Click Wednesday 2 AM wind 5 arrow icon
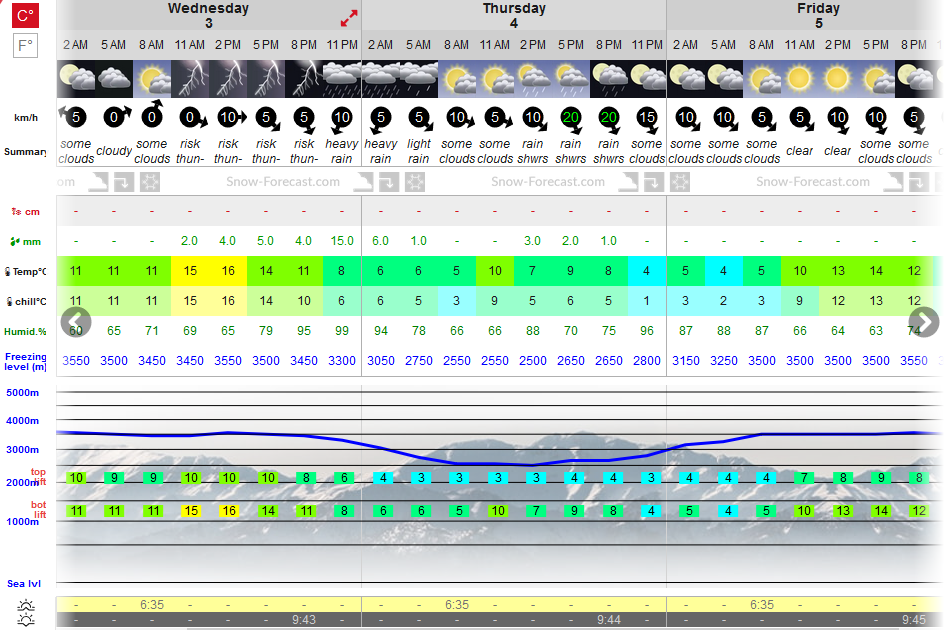The width and height of the screenshot is (944, 630). 73,116
